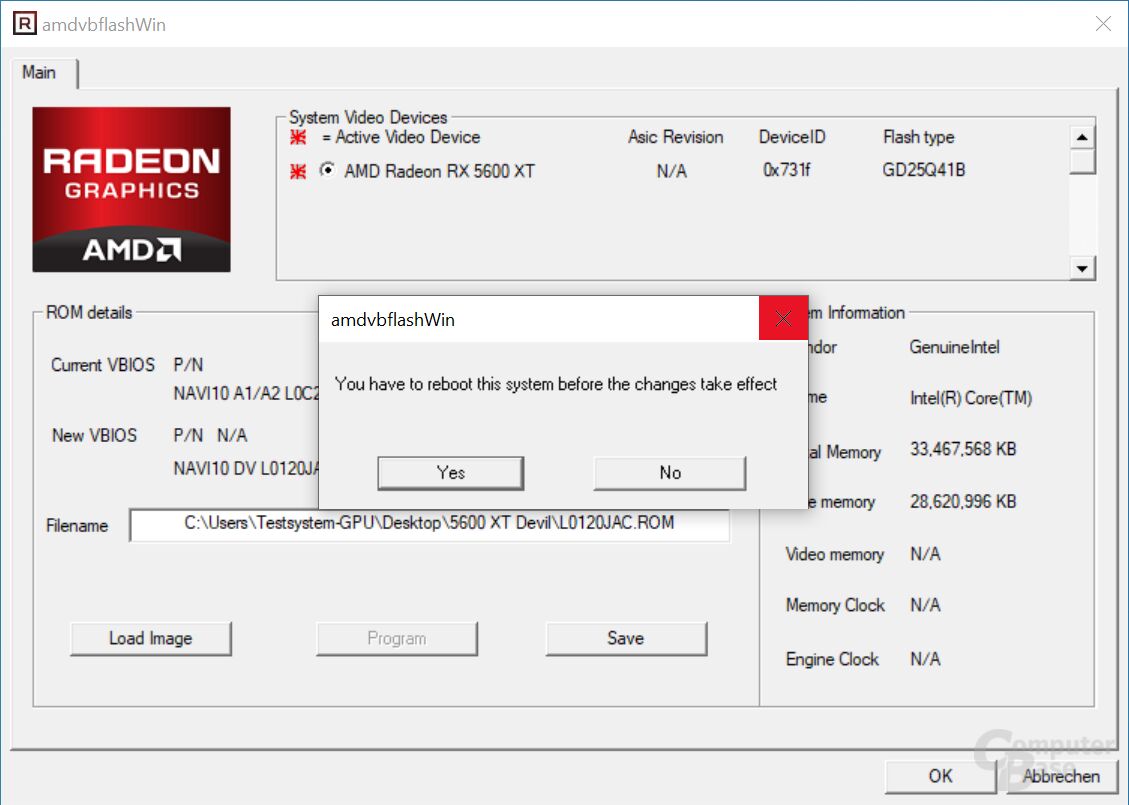Click the Video memory label
This screenshot has height=805, width=1129.
tap(835, 554)
